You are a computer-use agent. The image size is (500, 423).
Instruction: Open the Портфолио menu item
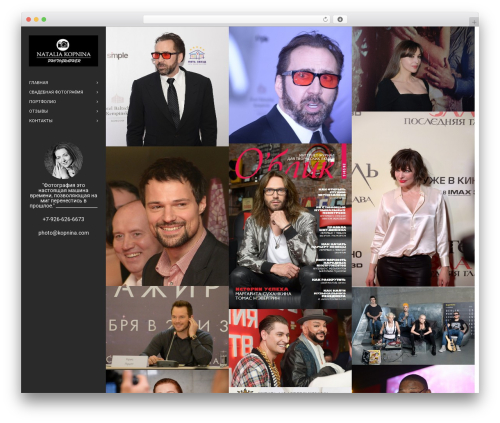(42, 102)
